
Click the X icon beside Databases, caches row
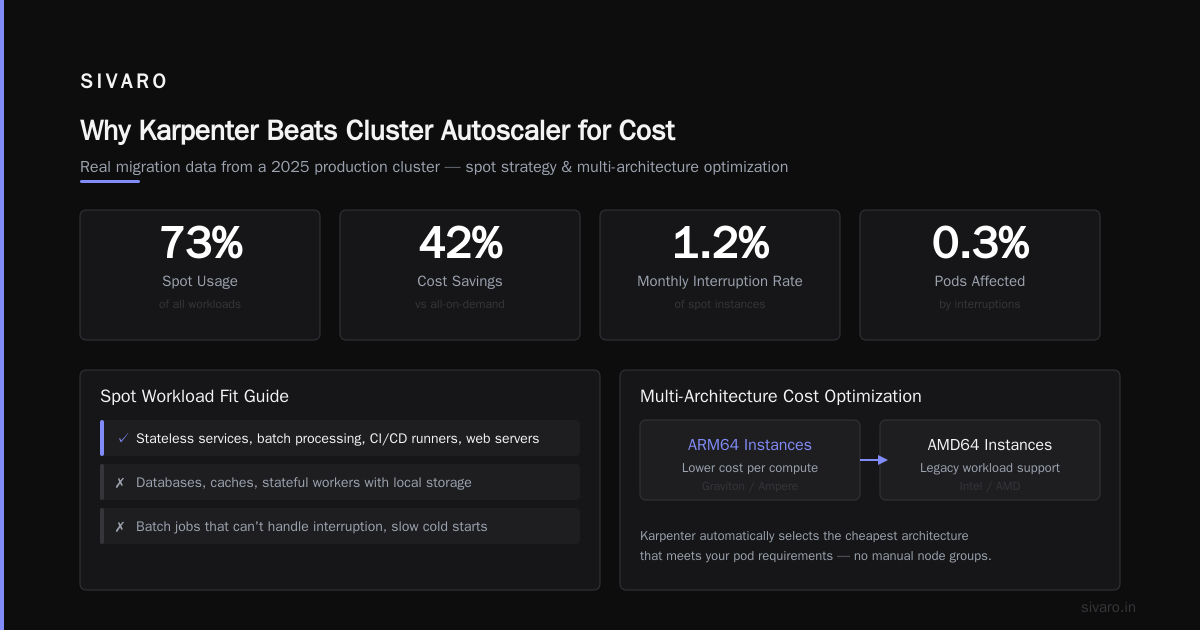120,482
